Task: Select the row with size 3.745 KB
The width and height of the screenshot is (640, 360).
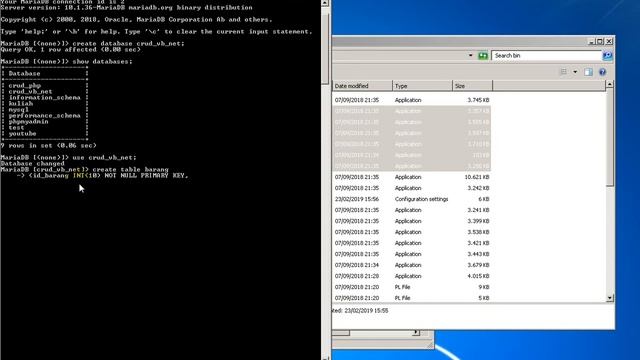Action: [x=412, y=100]
